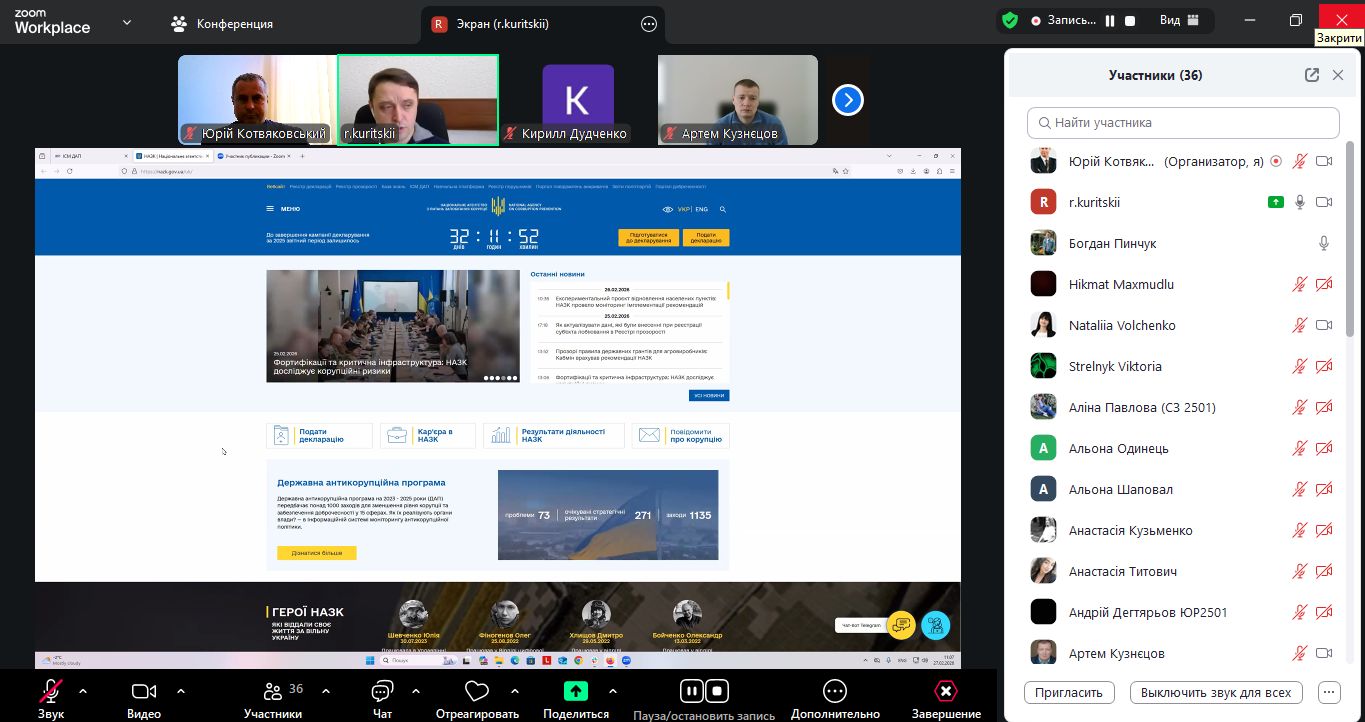Open the Zoom Workplace dropdown chevron
The width and height of the screenshot is (1365, 722).
pyautogui.click(x=127, y=22)
